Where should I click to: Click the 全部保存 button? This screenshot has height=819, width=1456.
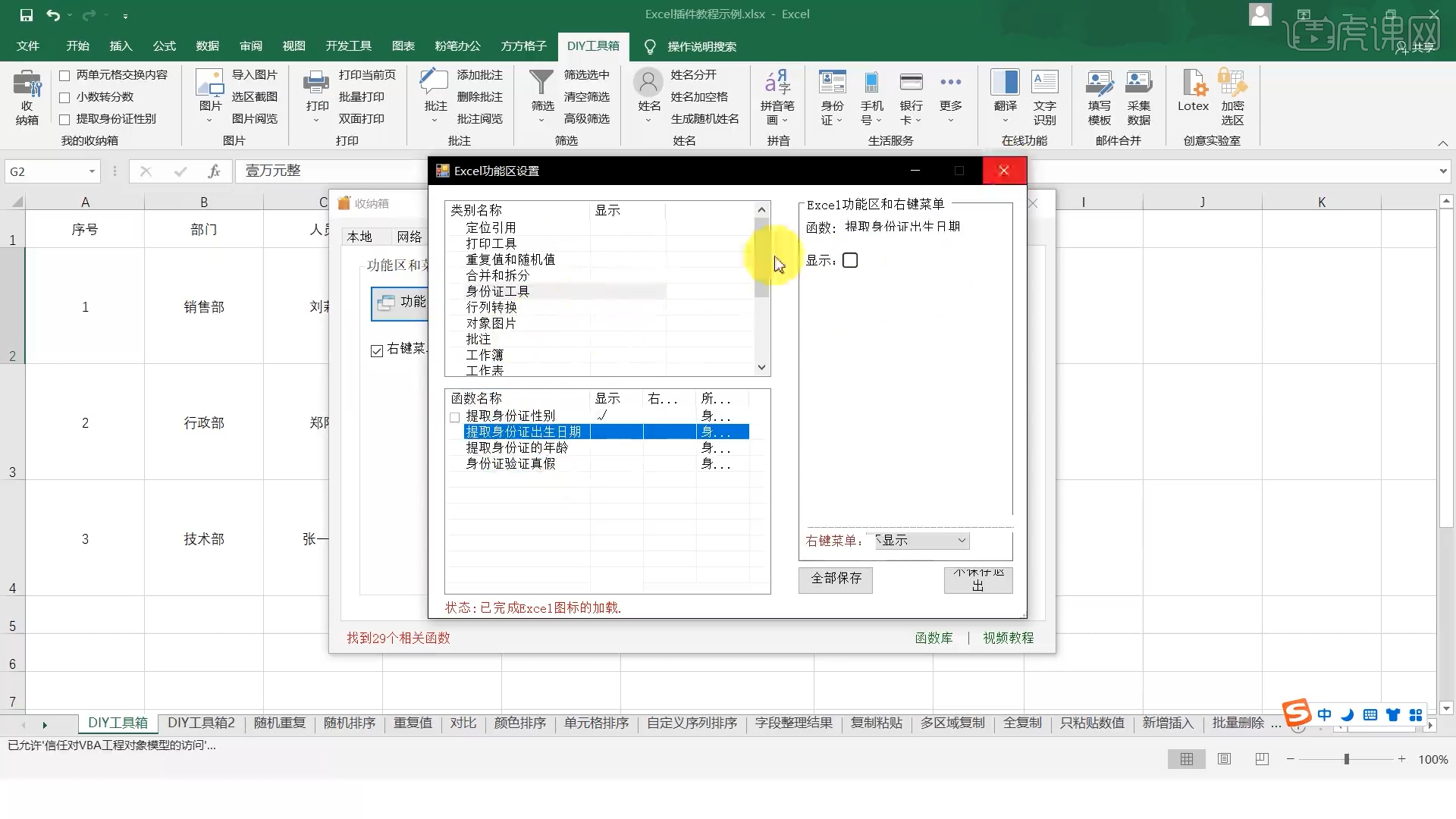(836, 579)
